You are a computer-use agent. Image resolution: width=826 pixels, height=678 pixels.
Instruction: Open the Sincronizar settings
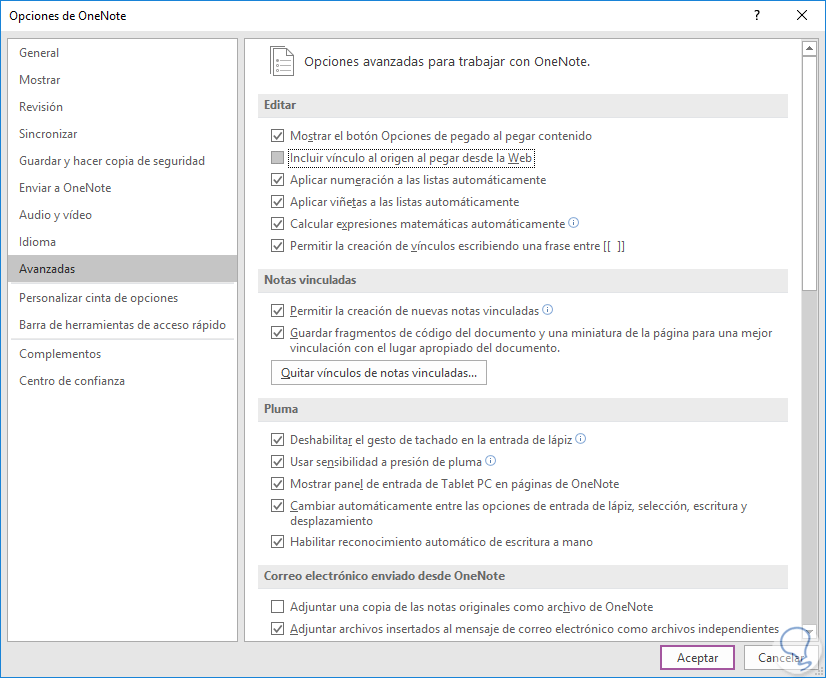(x=122, y=134)
